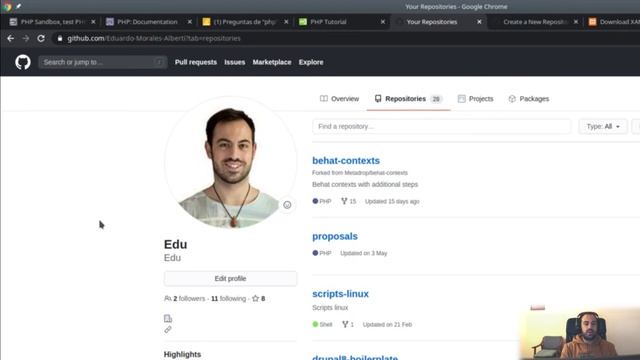Click the star icon next to 8
Image resolution: width=640 pixels, height=360 pixels.
[x=256, y=298]
